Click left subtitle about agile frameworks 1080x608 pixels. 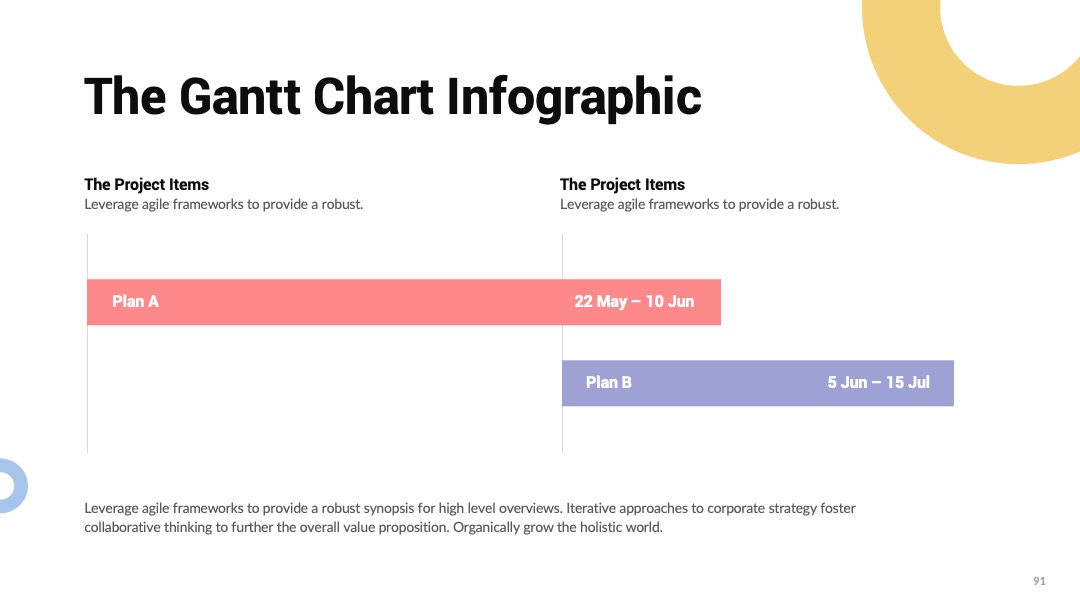[224, 205]
